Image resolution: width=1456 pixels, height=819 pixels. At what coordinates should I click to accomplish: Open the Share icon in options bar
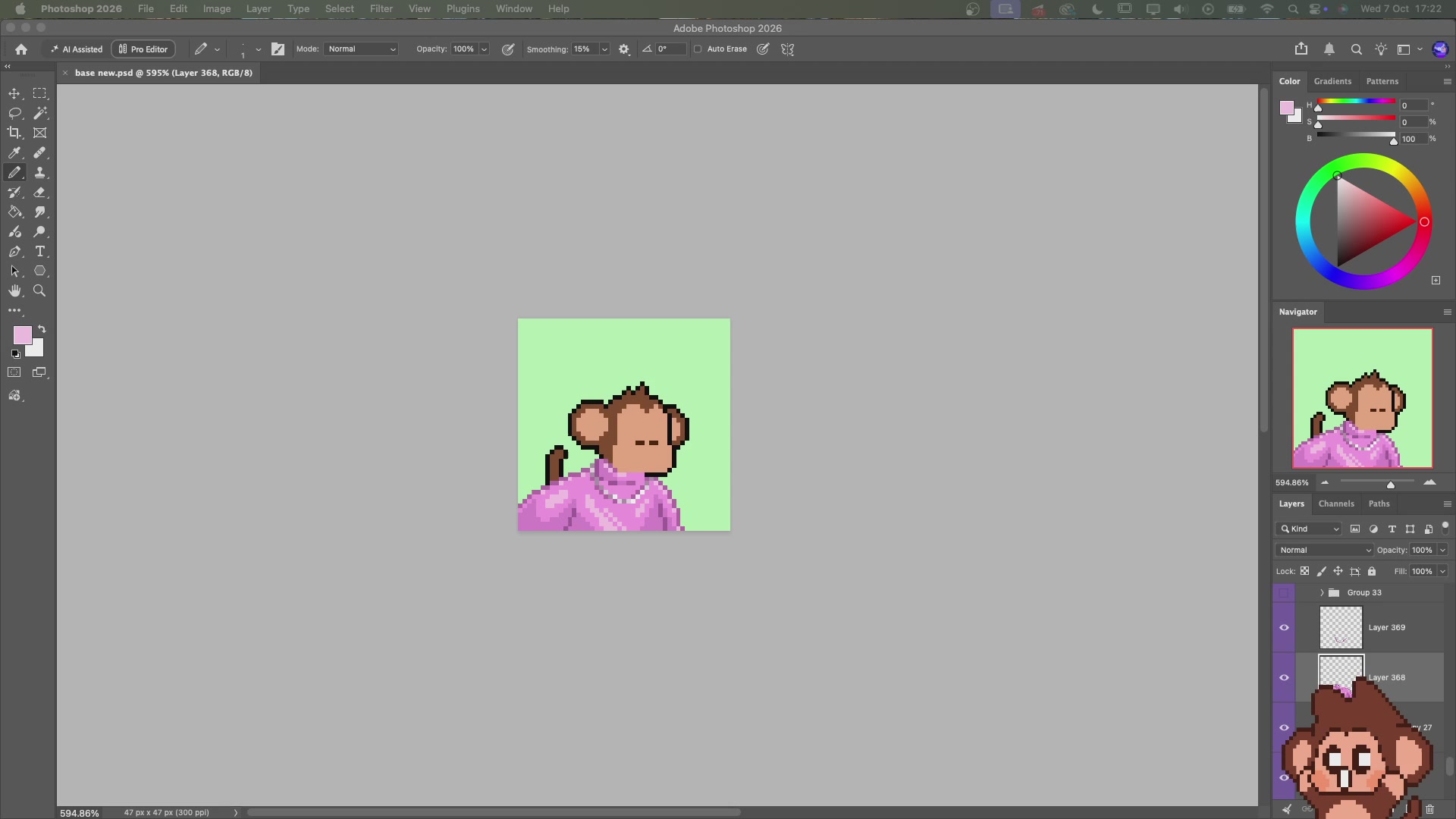[x=1301, y=49]
